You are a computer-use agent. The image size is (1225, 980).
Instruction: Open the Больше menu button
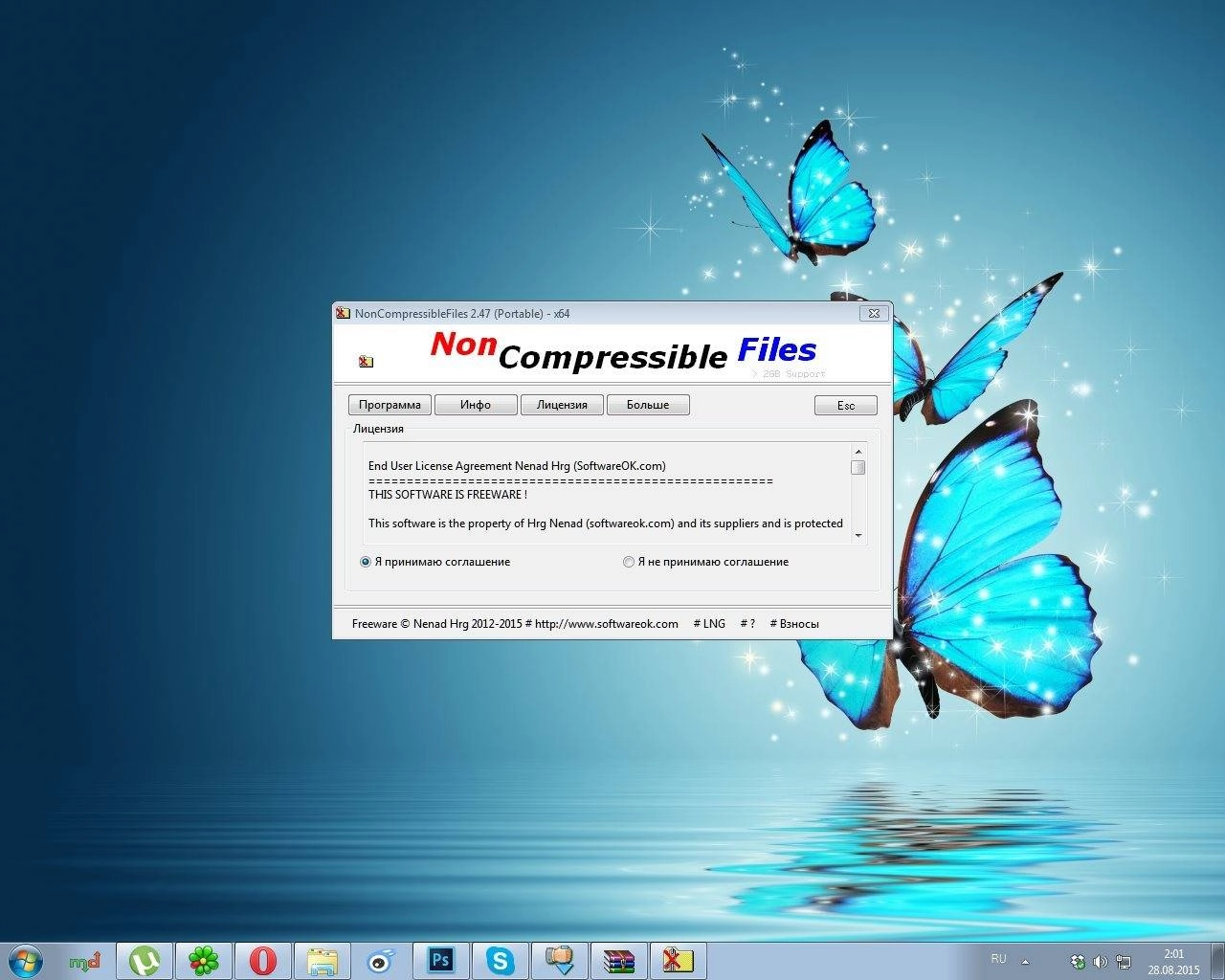click(648, 405)
